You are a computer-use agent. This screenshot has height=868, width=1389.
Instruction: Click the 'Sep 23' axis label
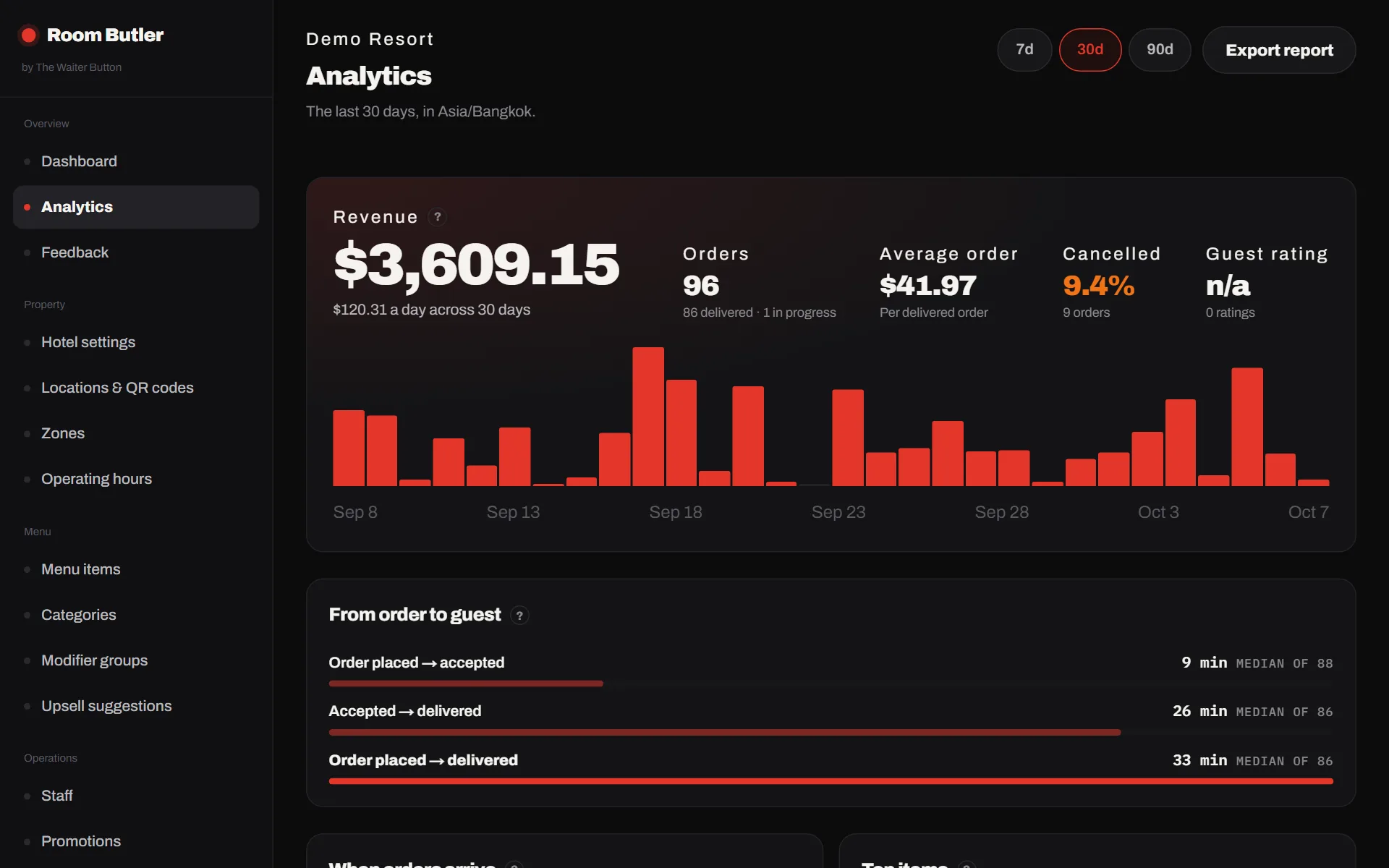click(838, 512)
